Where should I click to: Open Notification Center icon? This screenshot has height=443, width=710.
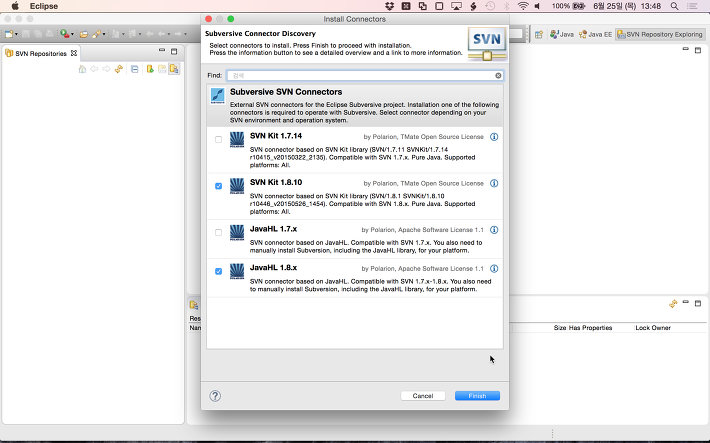click(x=692, y=6)
